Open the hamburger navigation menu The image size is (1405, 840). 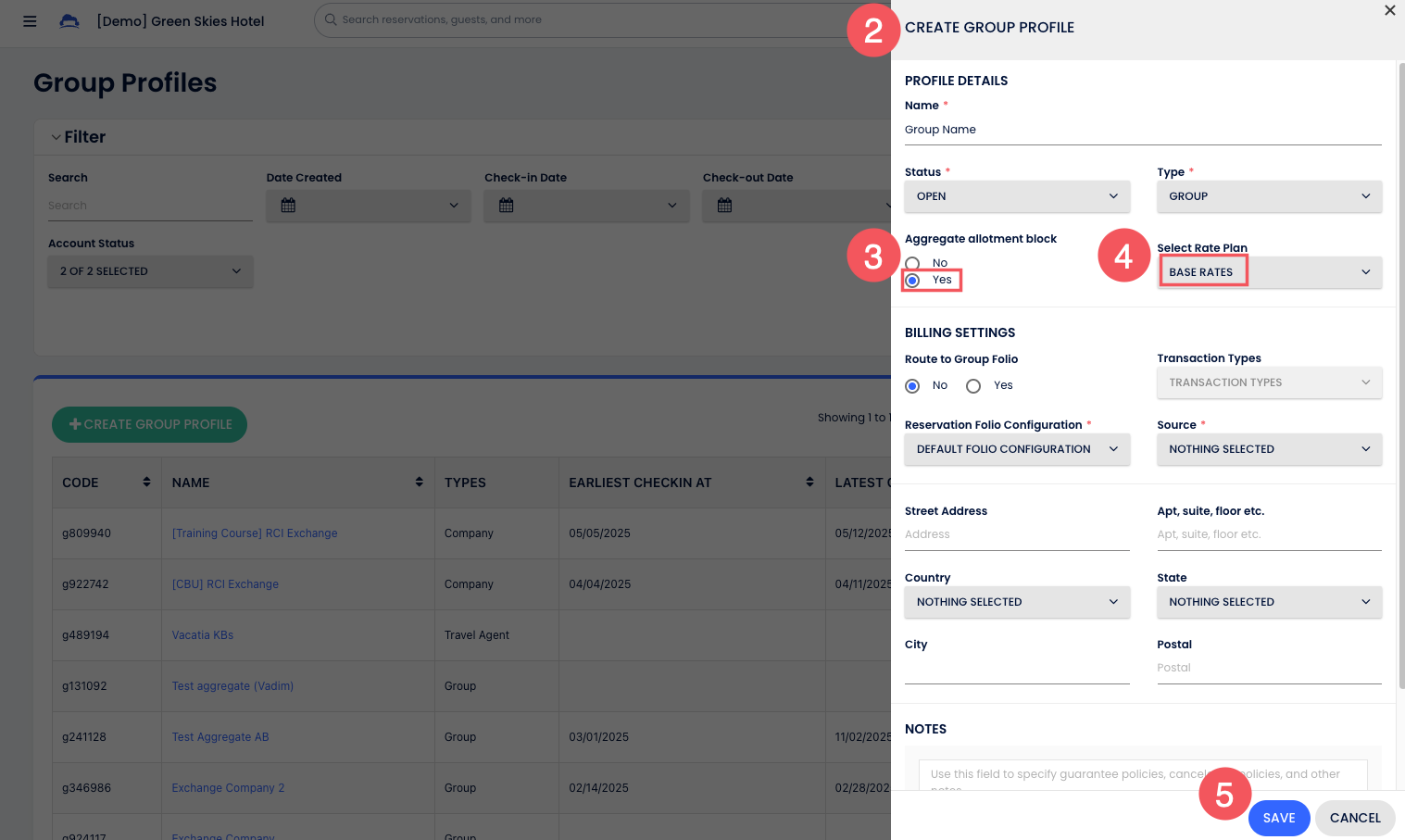(x=30, y=21)
